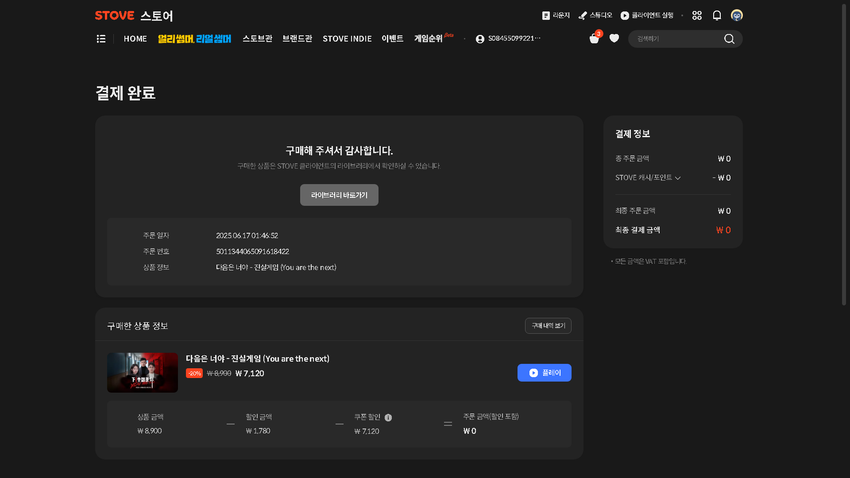The height and width of the screenshot is (478, 850).
Task: Click the 결제 정보 panel heading
Action: [633, 134]
